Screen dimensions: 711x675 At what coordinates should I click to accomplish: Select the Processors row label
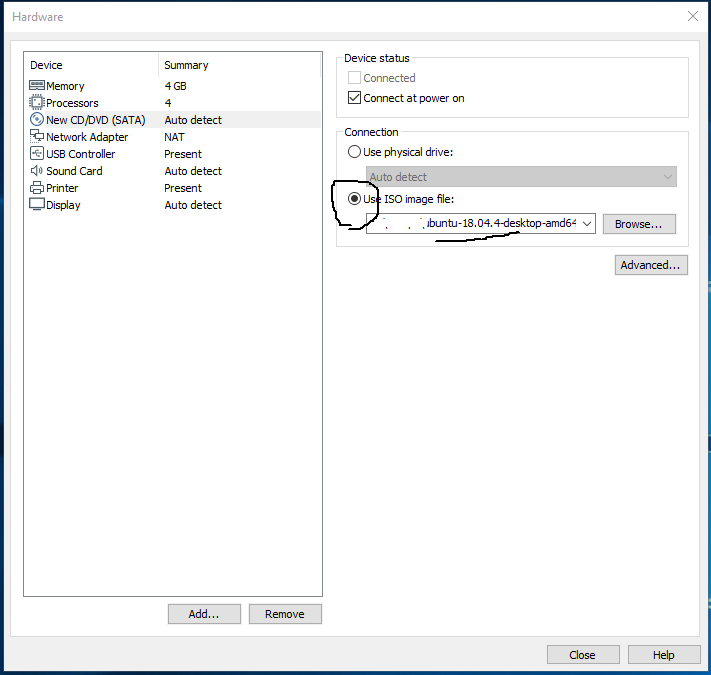coord(72,103)
